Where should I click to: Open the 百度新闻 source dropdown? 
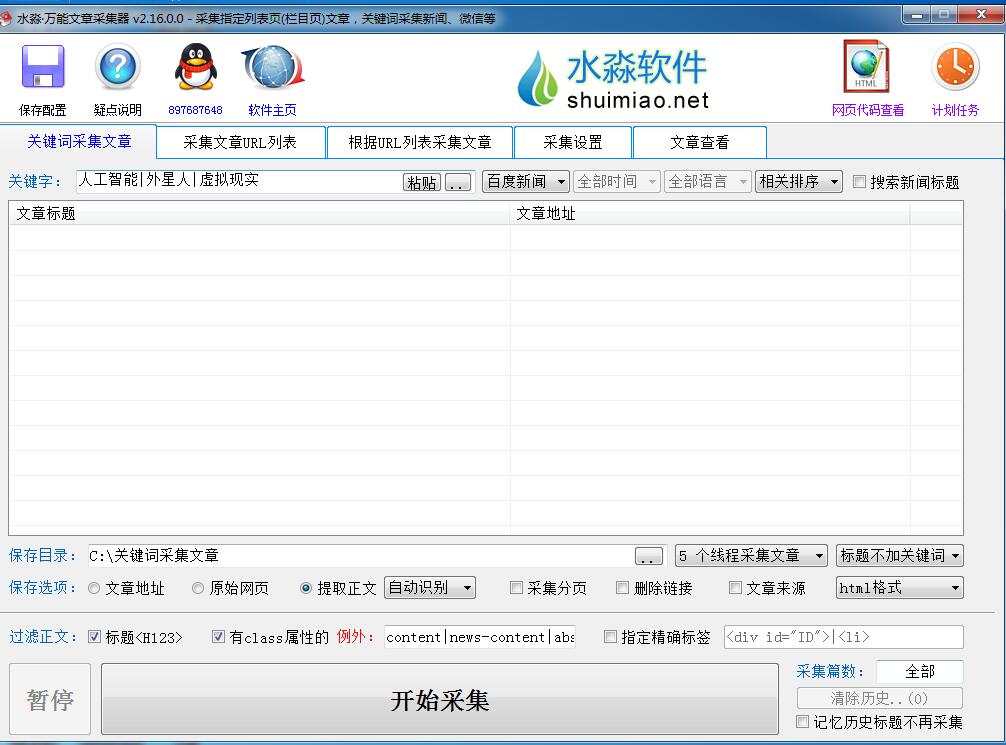(526, 181)
